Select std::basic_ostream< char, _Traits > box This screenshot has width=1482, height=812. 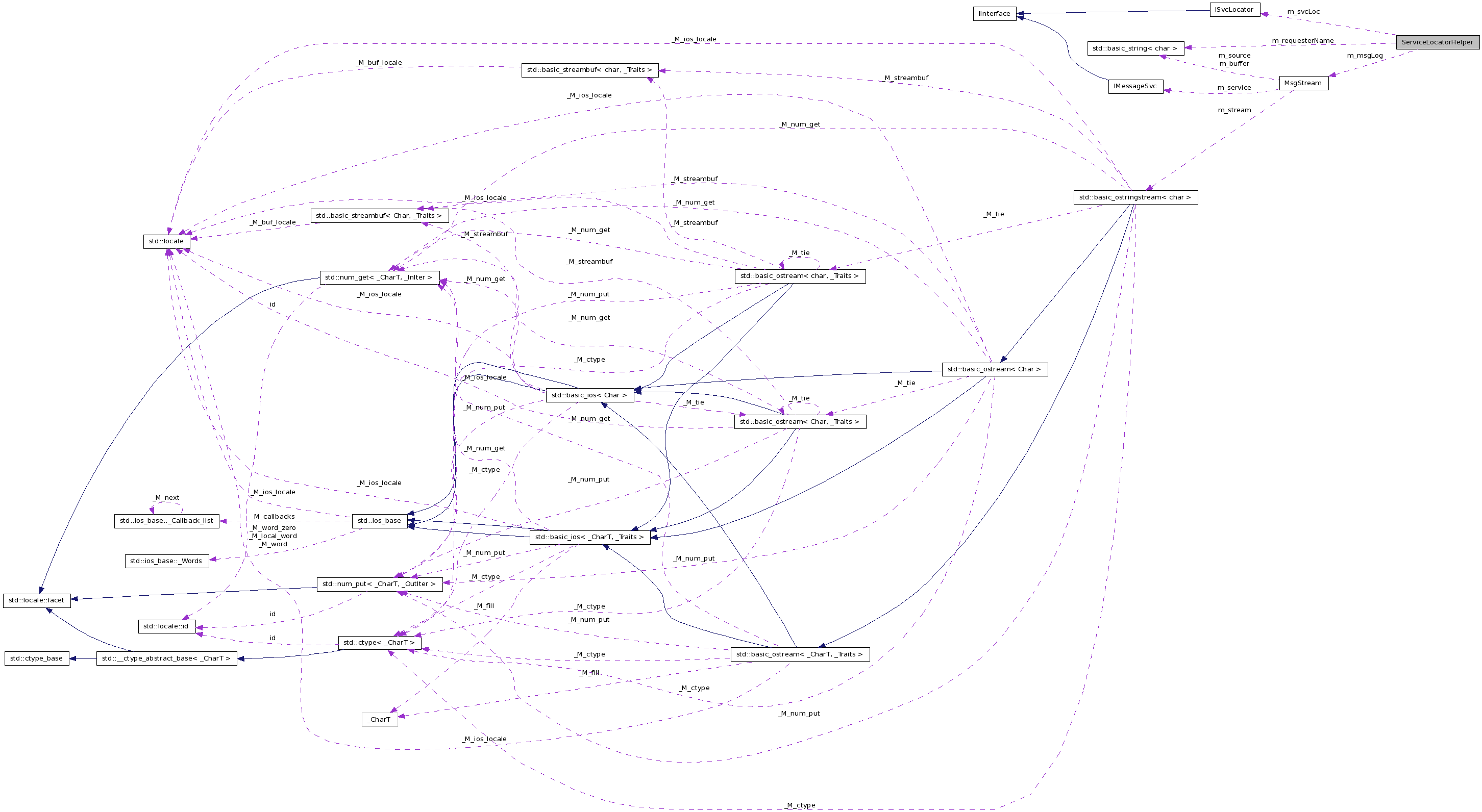point(799,276)
